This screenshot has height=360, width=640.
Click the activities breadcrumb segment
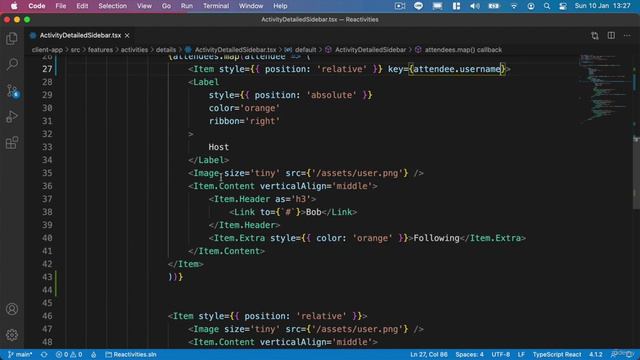[x=134, y=50]
